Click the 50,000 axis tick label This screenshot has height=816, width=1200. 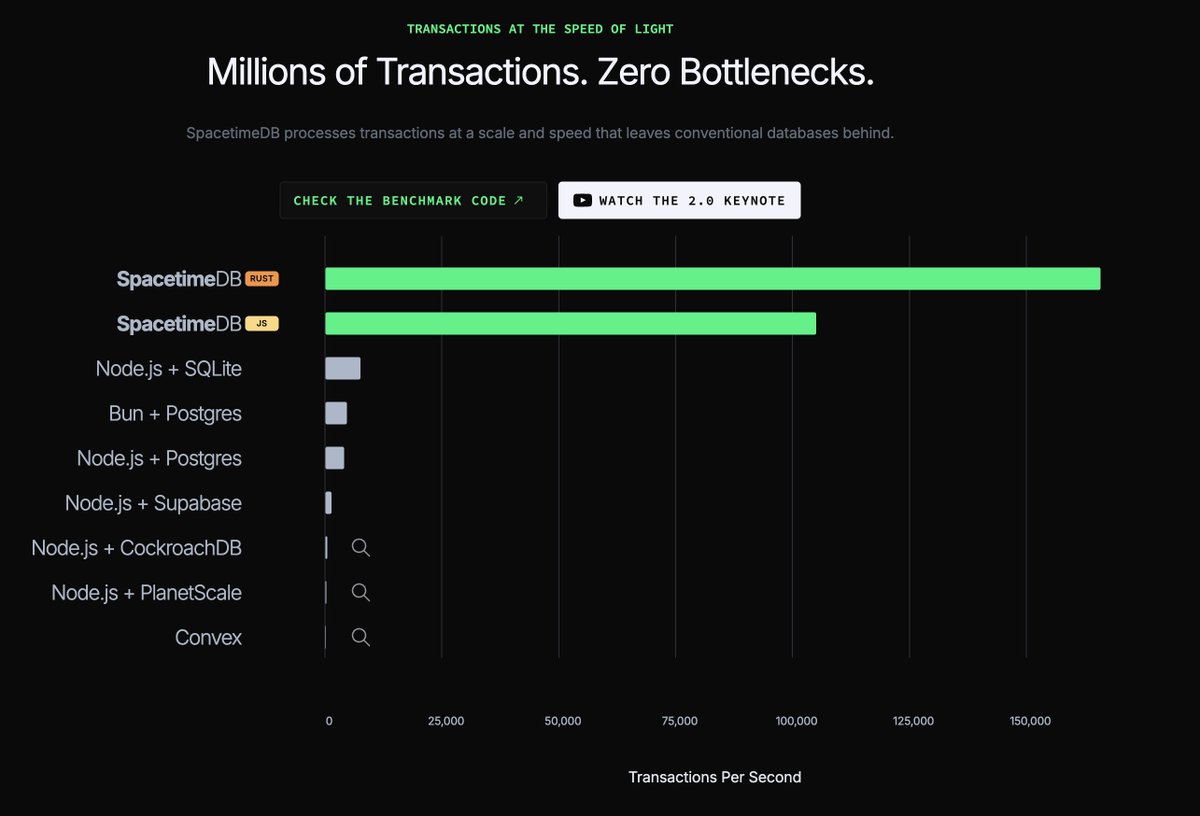click(562, 721)
